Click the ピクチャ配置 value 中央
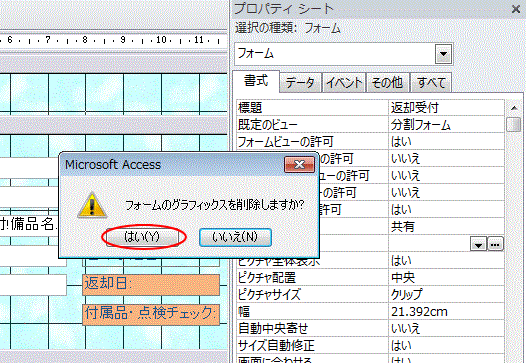The height and width of the screenshot is (363, 526). point(446,278)
